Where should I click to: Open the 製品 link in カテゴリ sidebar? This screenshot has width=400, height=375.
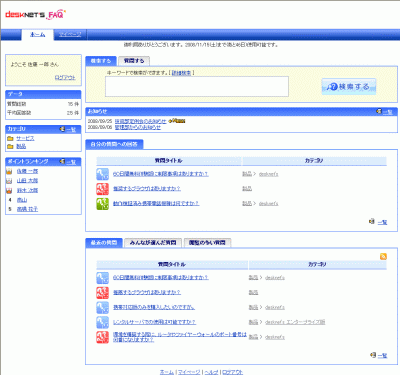click(x=21, y=146)
